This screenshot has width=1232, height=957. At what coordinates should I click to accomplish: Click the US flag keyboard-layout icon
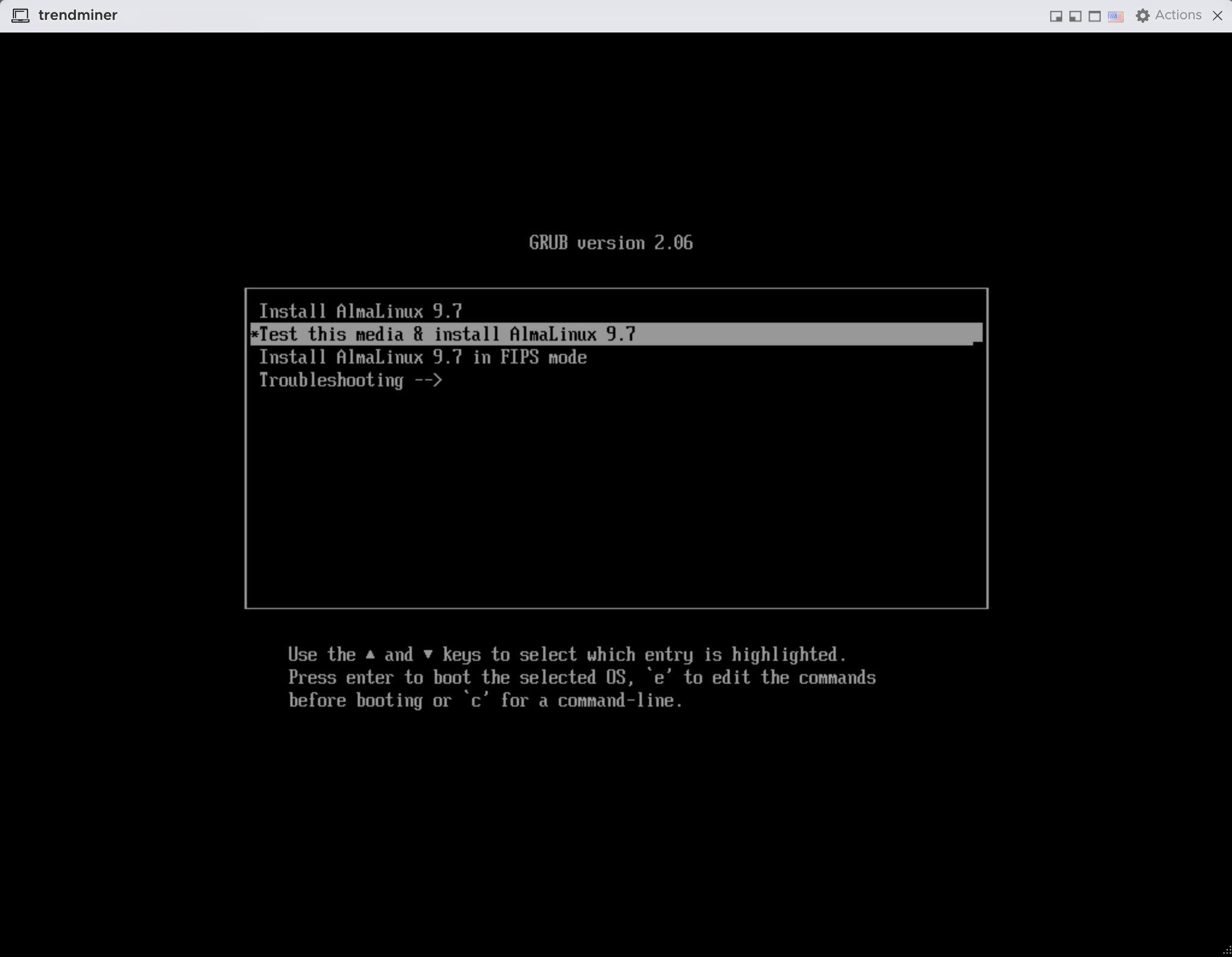click(1116, 16)
